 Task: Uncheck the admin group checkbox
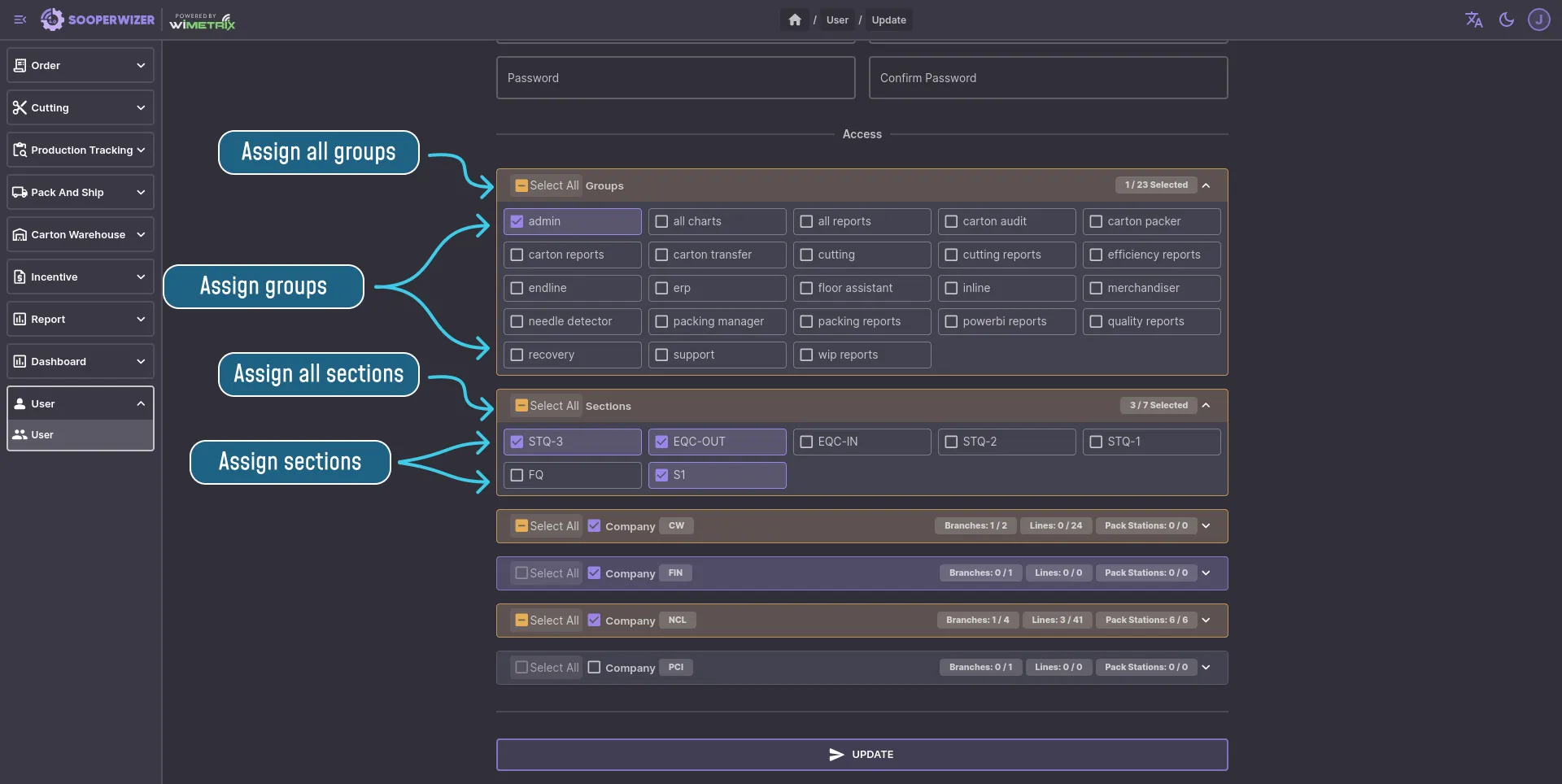[x=517, y=221]
